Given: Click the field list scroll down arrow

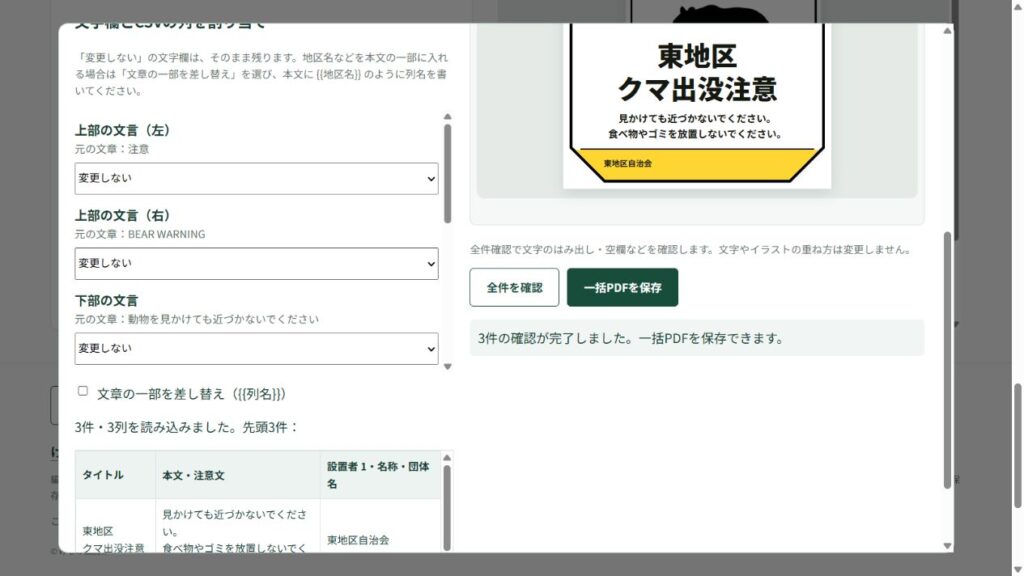Looking at the screenshot, I should 447,367.
